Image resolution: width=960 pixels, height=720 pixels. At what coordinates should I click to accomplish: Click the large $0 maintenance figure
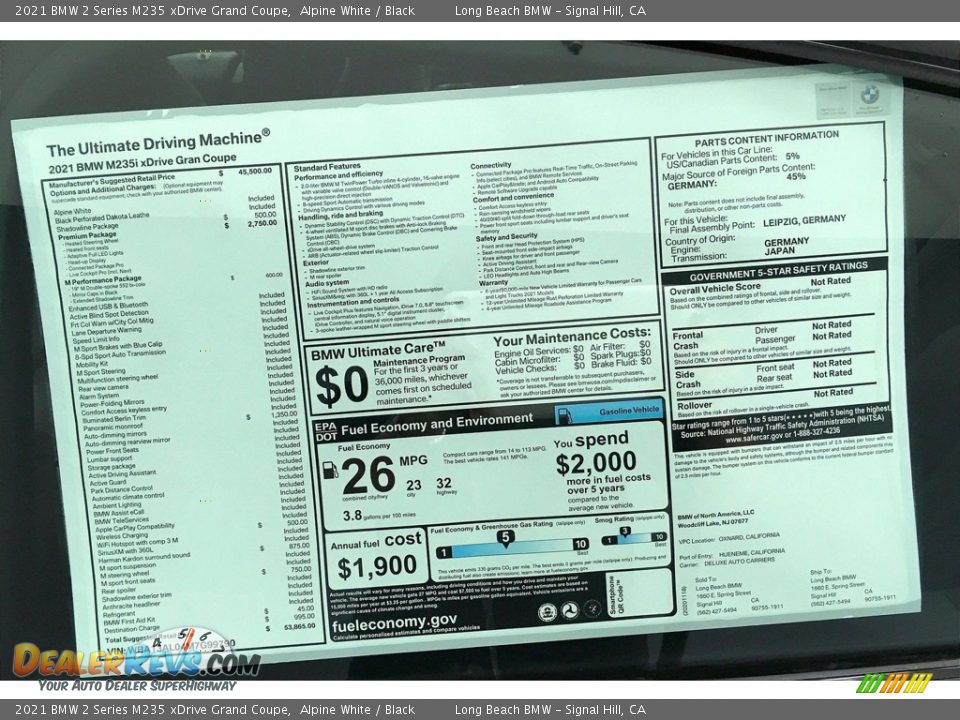pos(341,386)
